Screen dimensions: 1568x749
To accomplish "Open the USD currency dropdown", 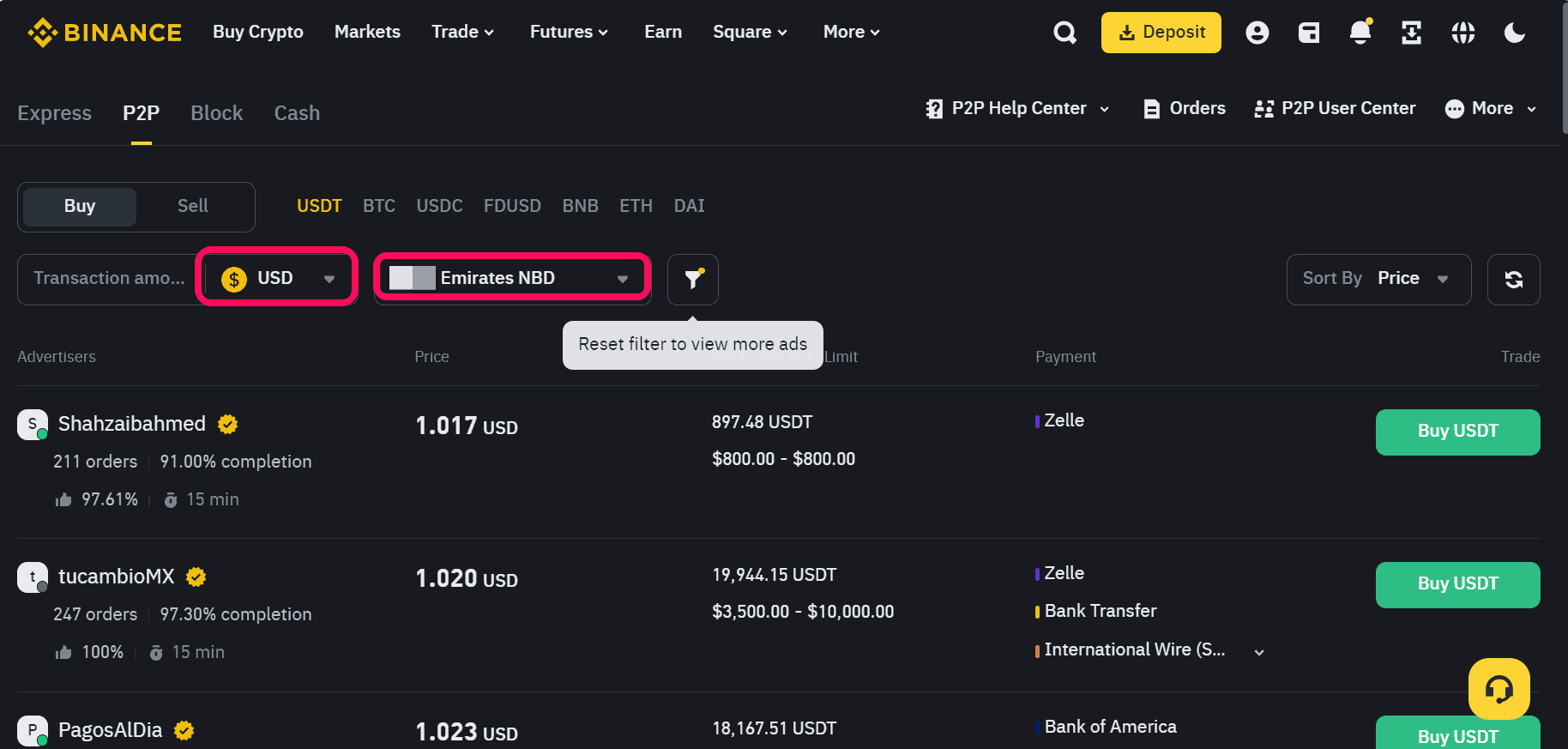I will [x=277, y=278].
